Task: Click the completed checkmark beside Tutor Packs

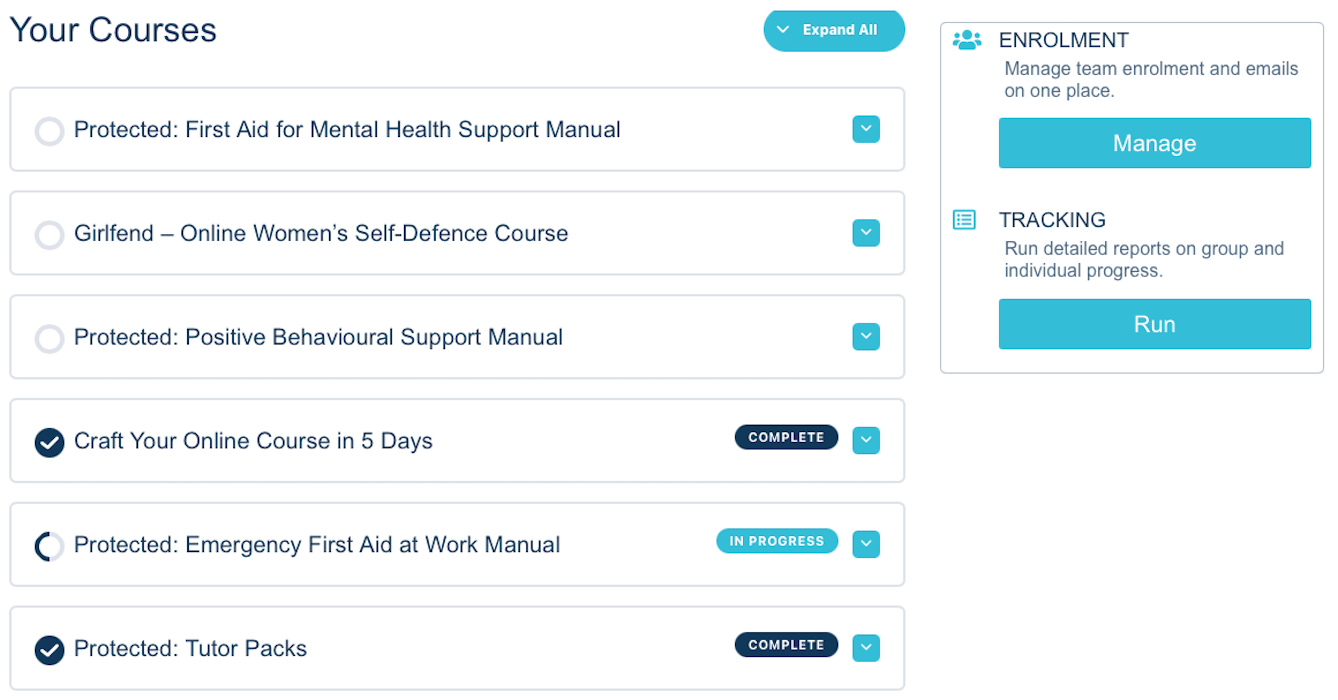Action: pos(49,650)
